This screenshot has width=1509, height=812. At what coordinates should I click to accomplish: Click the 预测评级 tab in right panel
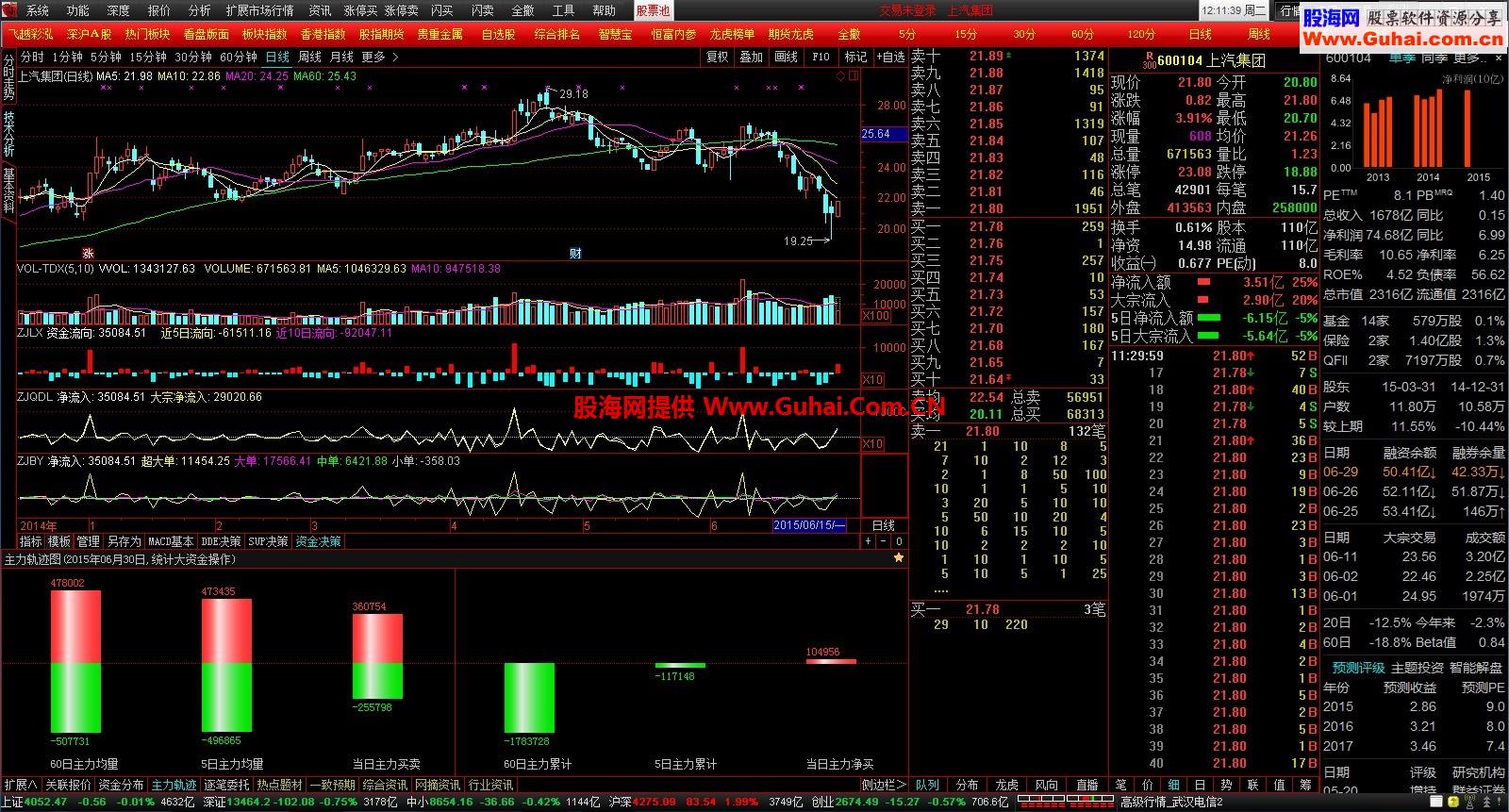pos(1358,668)
